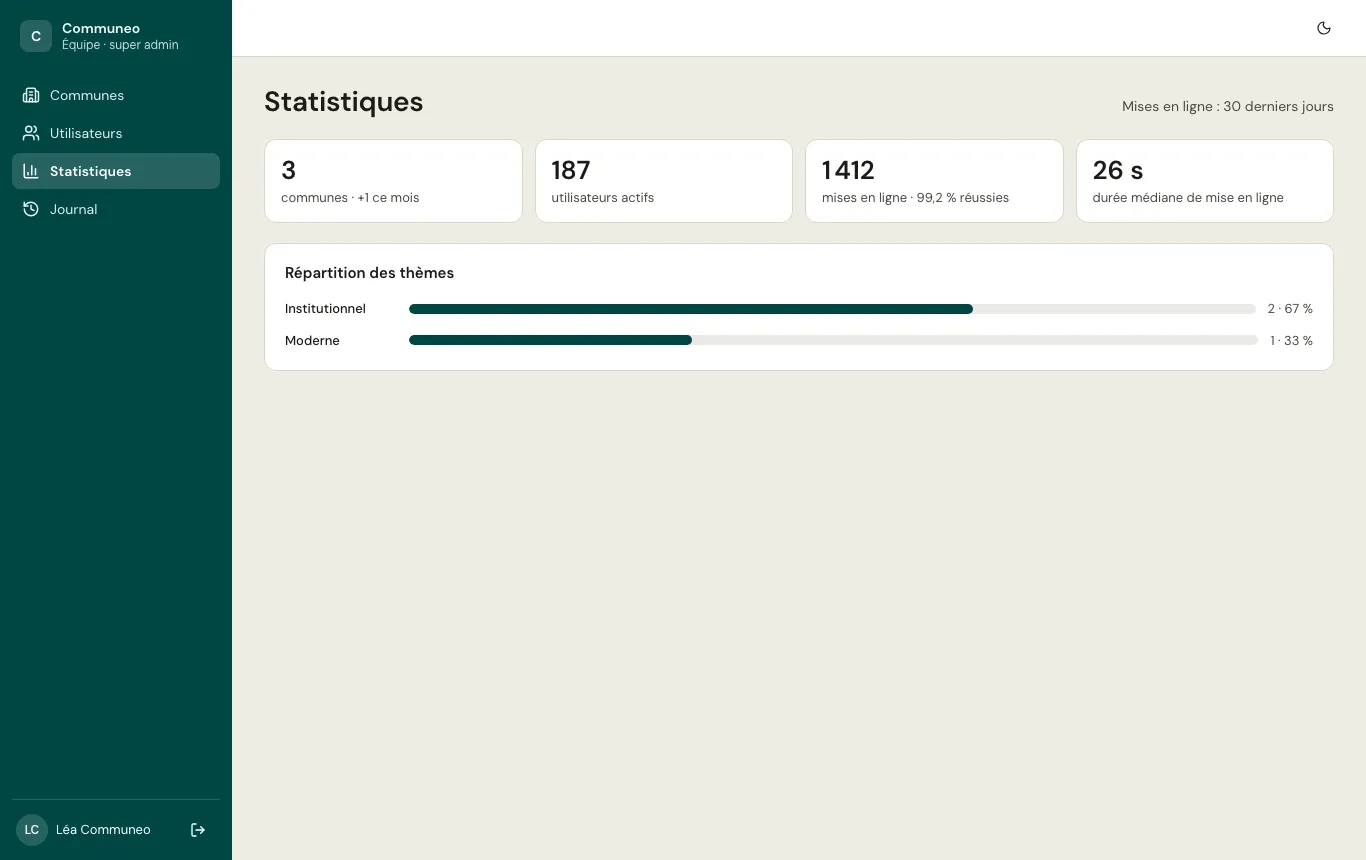Click the Léa Communeo user name

tap(103, 830)
